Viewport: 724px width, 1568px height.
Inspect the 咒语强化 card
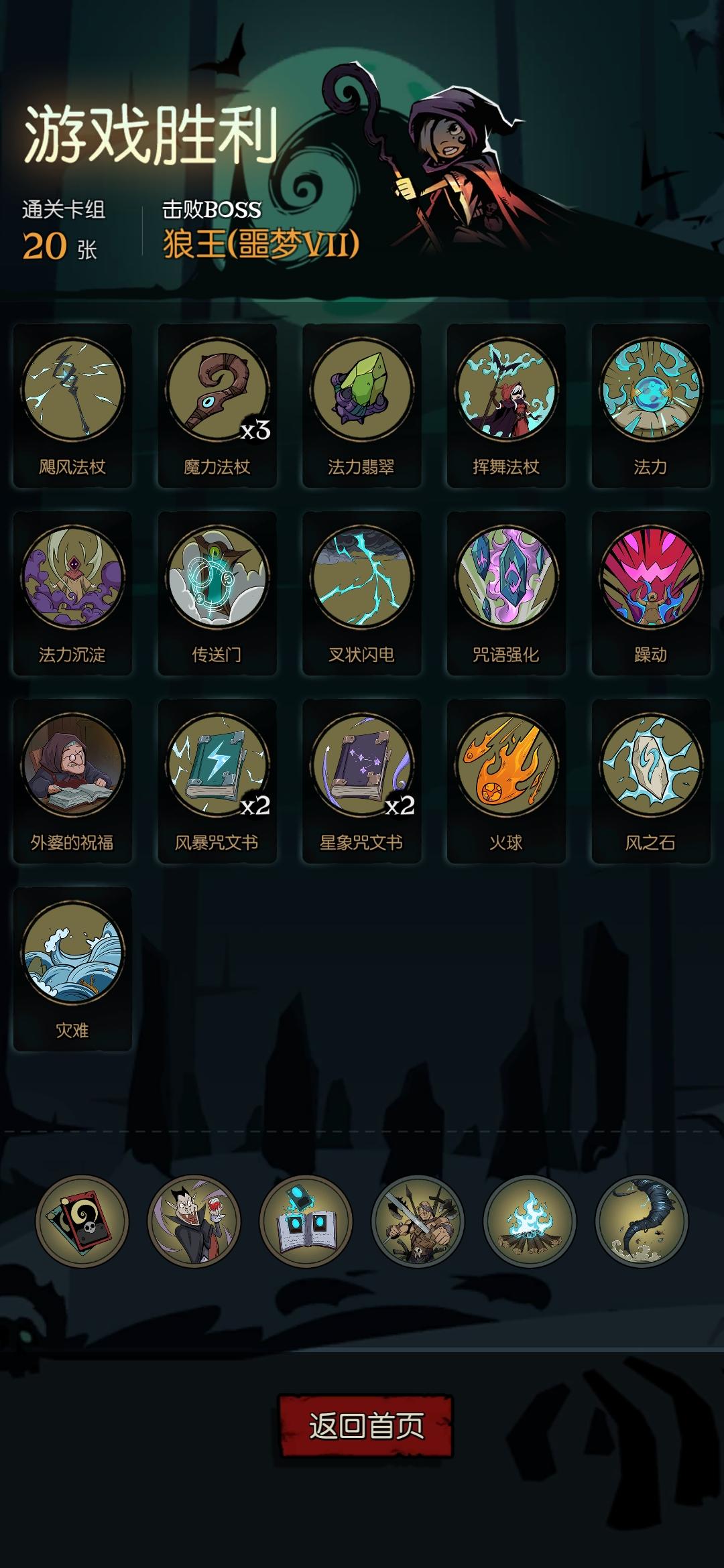(506, 593)
